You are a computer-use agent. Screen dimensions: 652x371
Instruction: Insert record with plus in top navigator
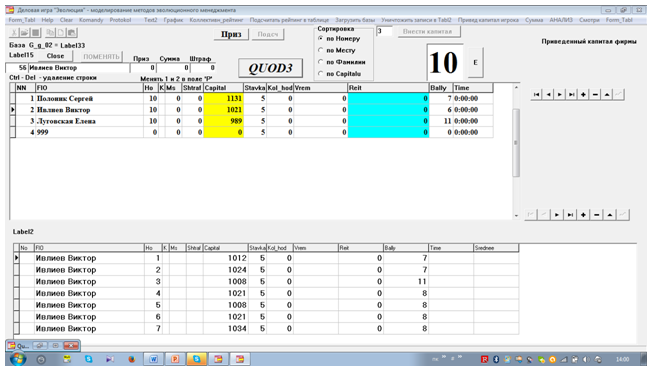point(583,94)
